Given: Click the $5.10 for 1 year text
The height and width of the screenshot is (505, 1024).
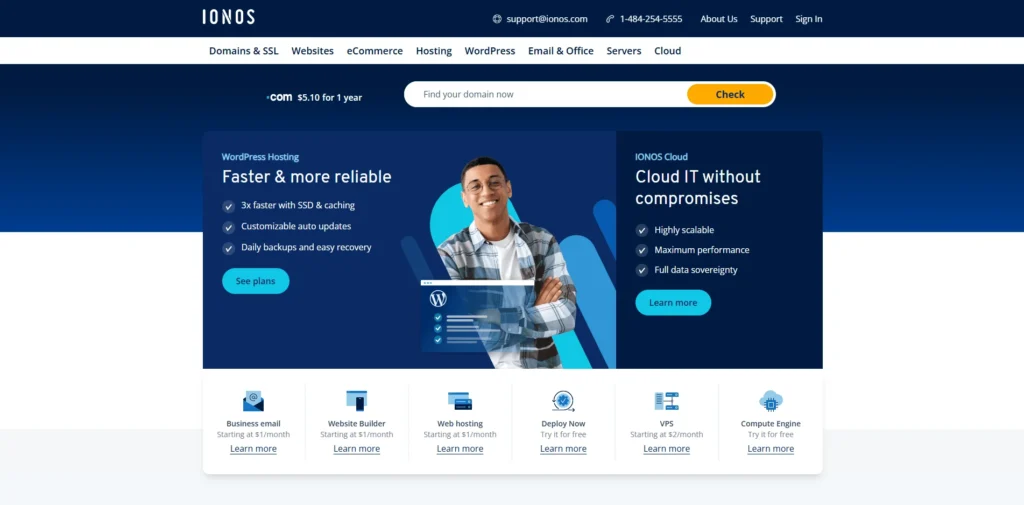Looking at the screenshot, I should coord(329,98).
